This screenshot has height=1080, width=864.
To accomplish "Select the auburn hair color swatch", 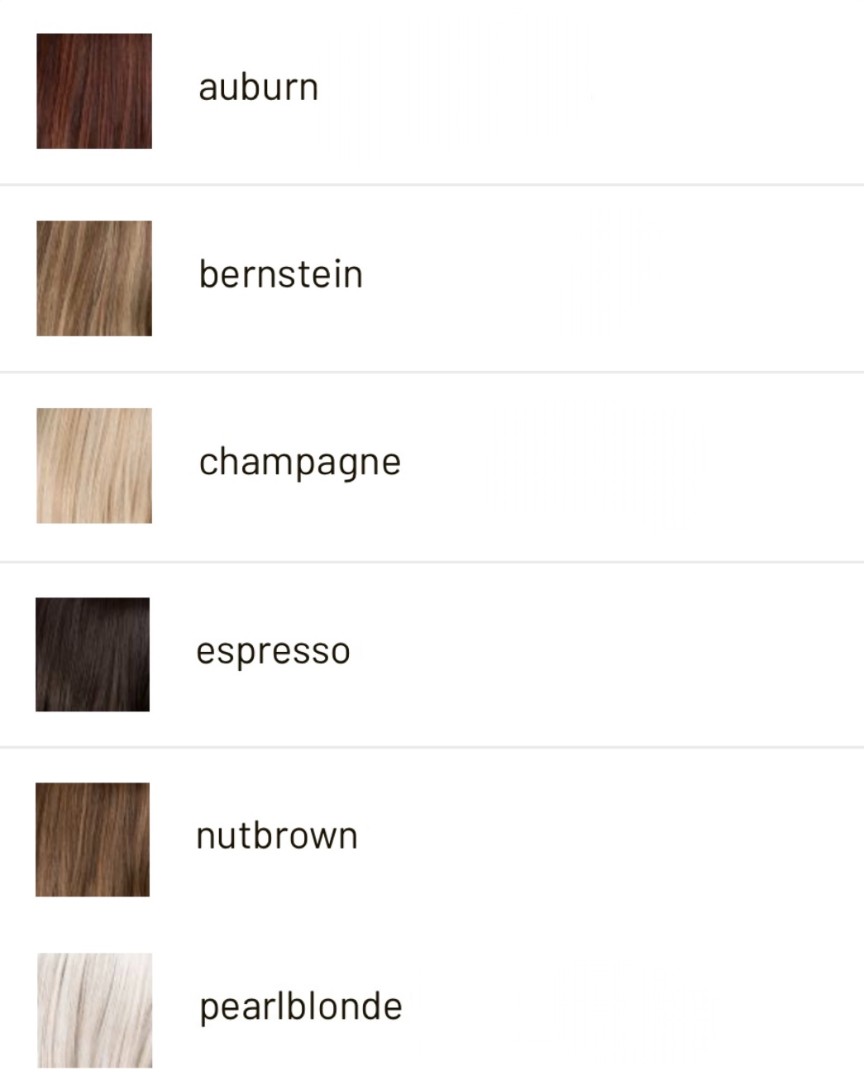I will [x=94, y=91].
